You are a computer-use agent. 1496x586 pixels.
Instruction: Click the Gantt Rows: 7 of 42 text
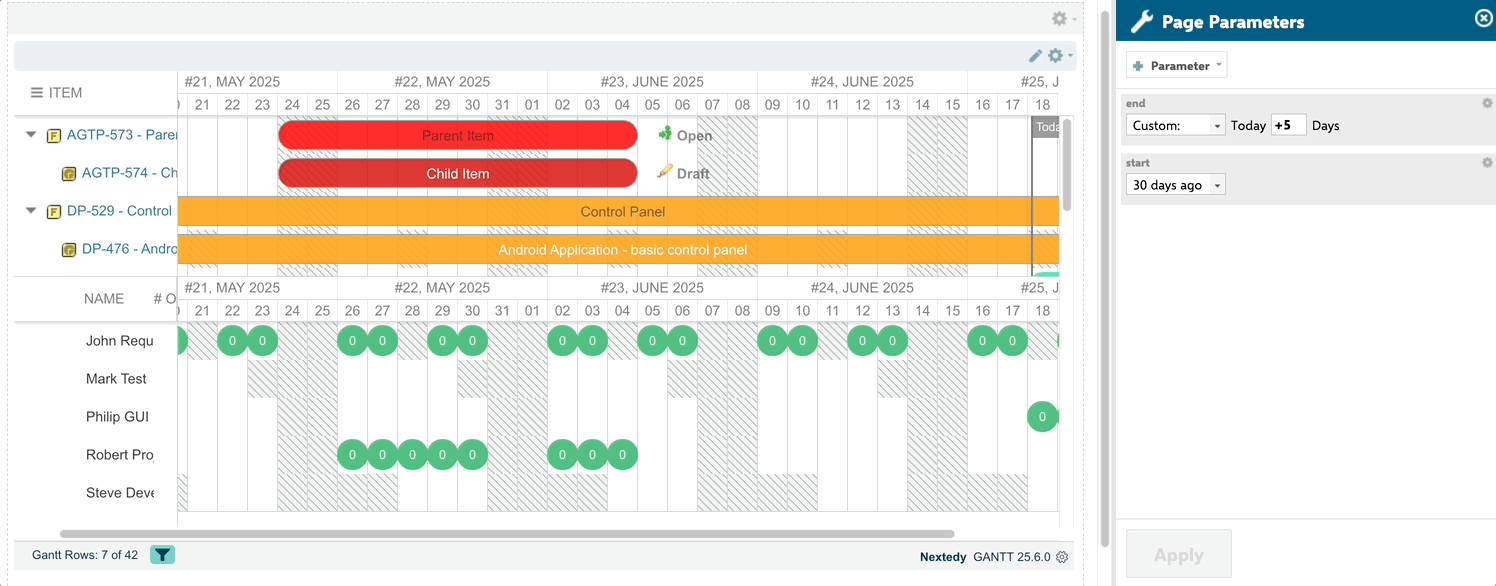85,555
